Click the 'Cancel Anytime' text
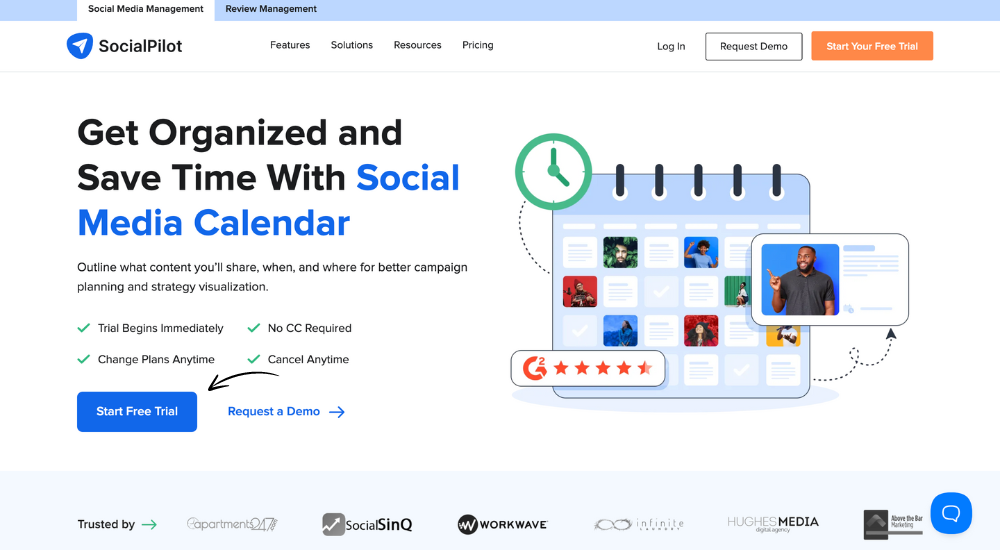Viewport: 1000px width, 550px height. tap(309, 359)
